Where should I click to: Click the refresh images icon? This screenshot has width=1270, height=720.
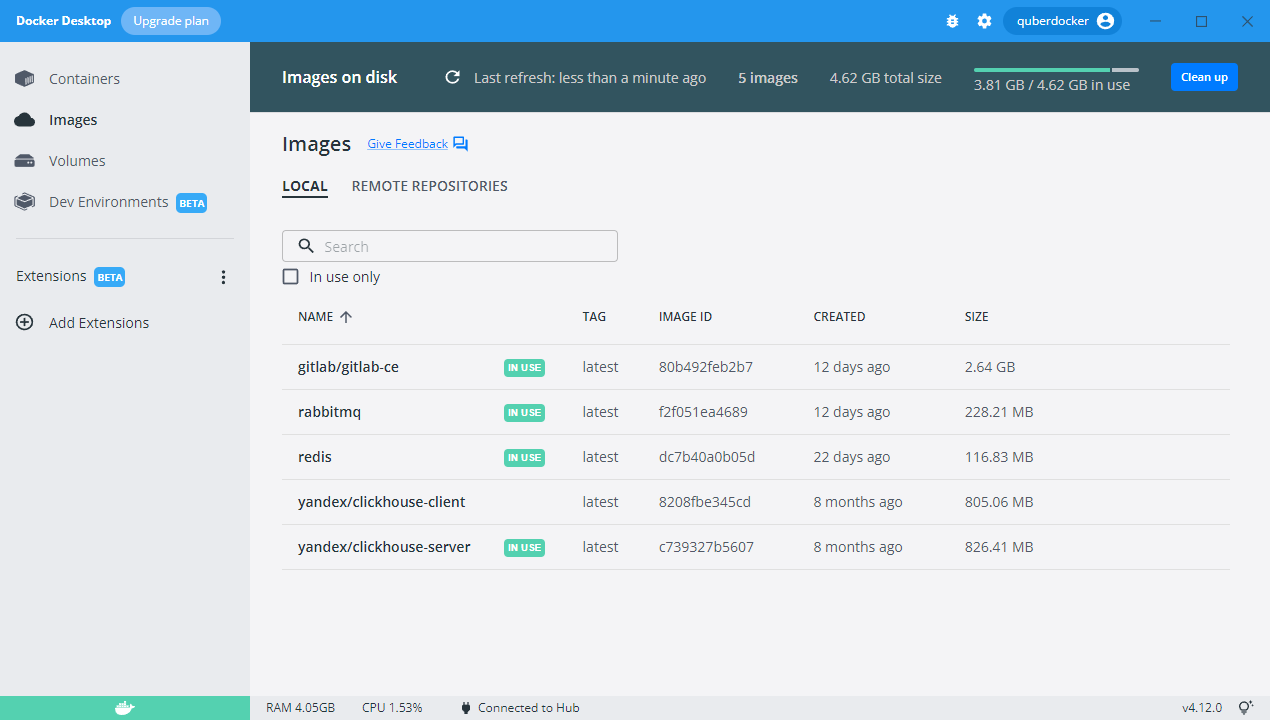[x=453, y=77]
